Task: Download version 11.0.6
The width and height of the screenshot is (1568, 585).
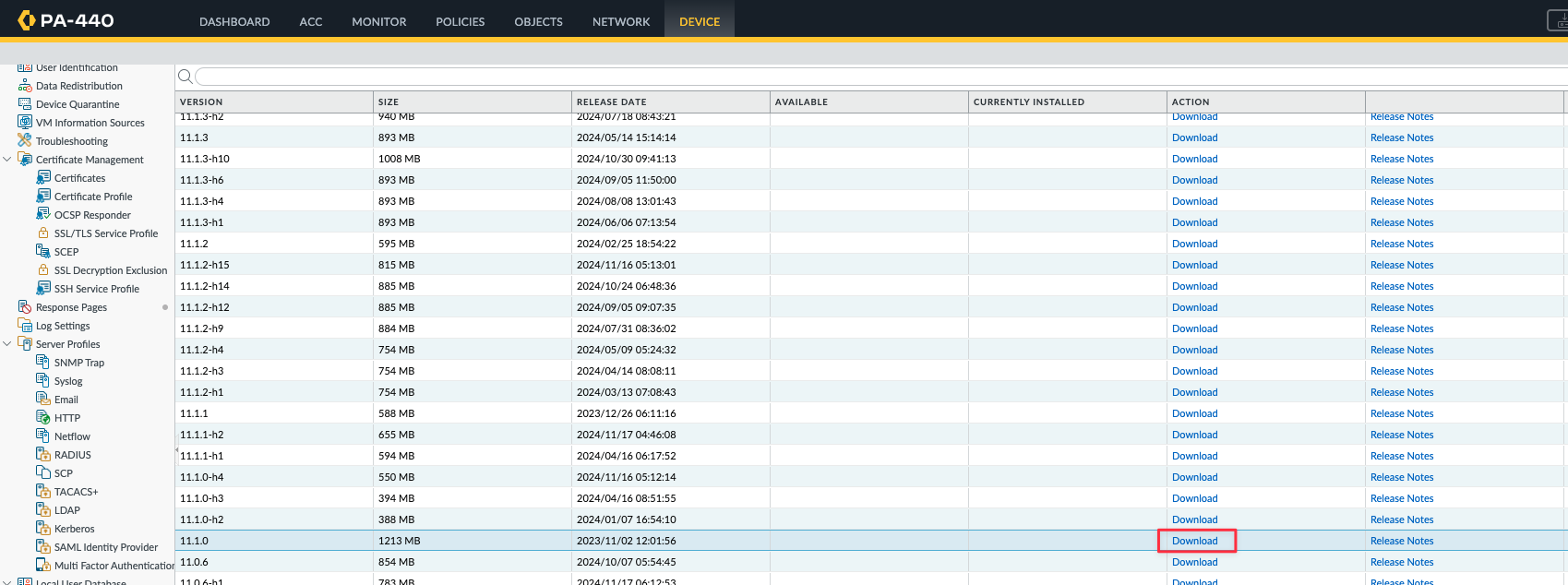Action: (1195, 562)
